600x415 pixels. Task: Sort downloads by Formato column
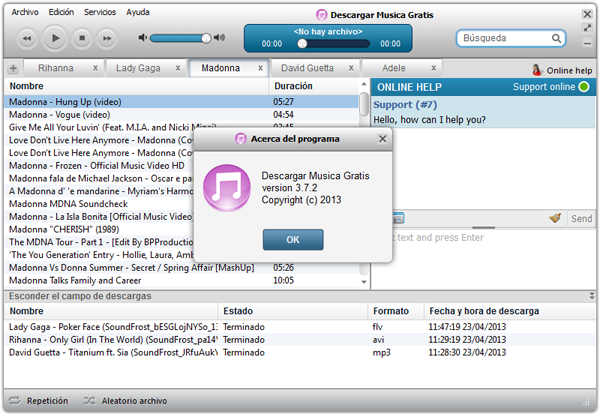396,311
